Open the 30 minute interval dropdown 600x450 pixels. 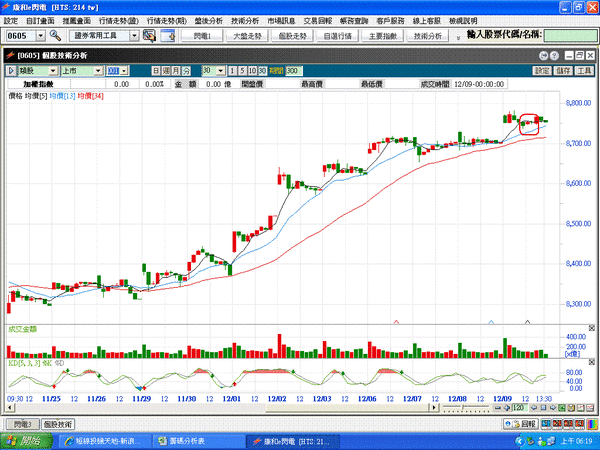pos(221,71)
